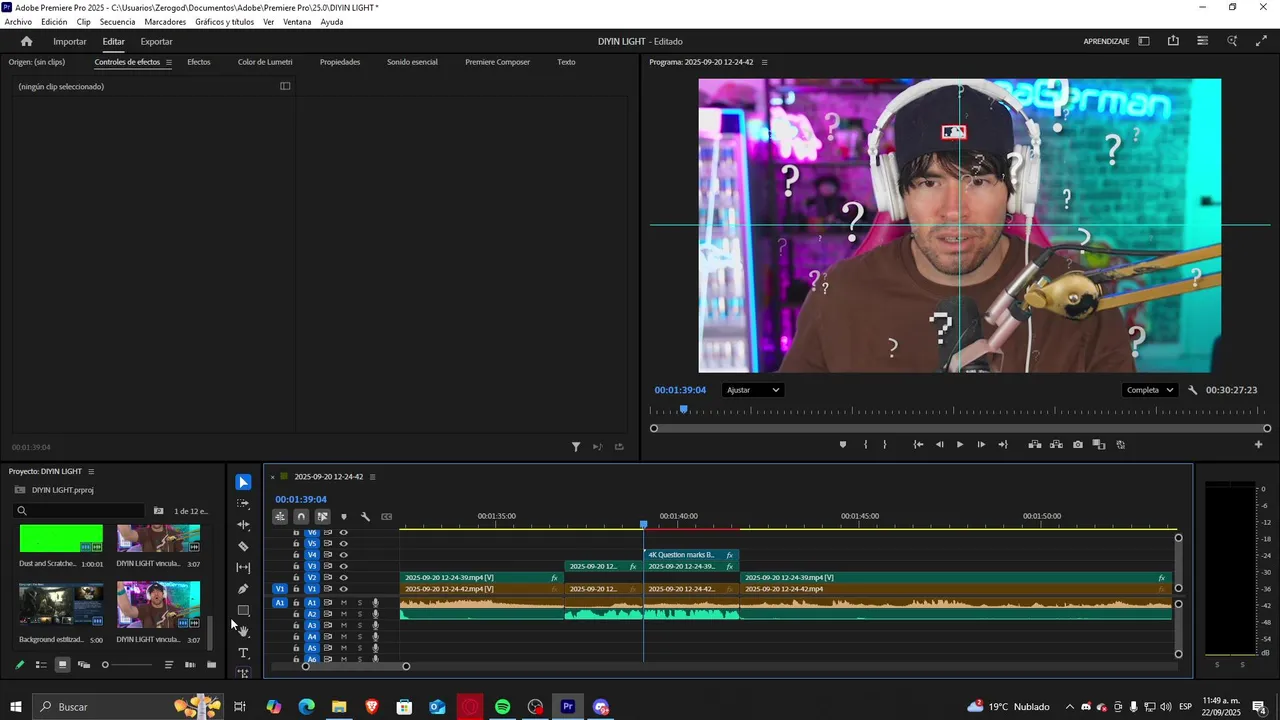
Task: Hide track V3 with eye icon
Action: coord(343,566)
